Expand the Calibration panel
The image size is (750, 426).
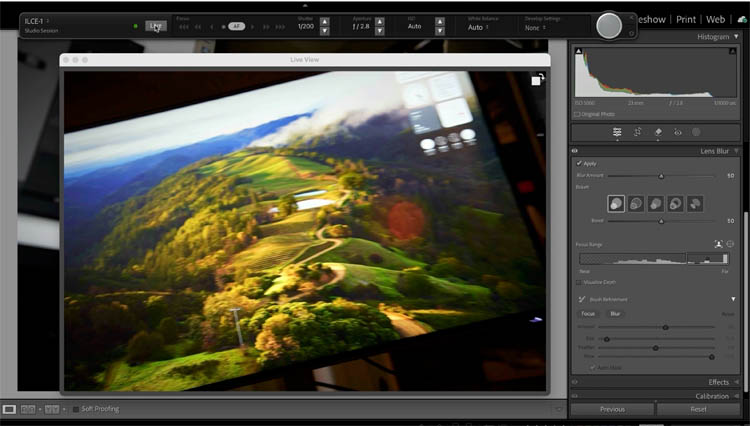[x=737, y=396]
